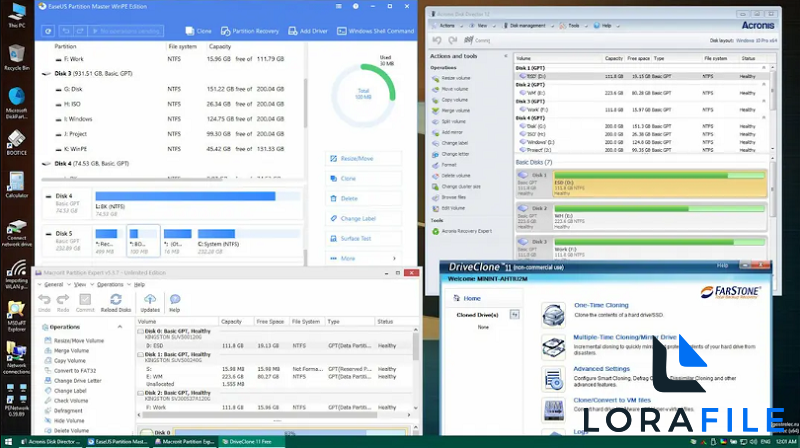The width and height of the screenshot is (800, 448).
Task: Click Reload Disks in Macrorit toolbar
Action: [x=116, y=303]
